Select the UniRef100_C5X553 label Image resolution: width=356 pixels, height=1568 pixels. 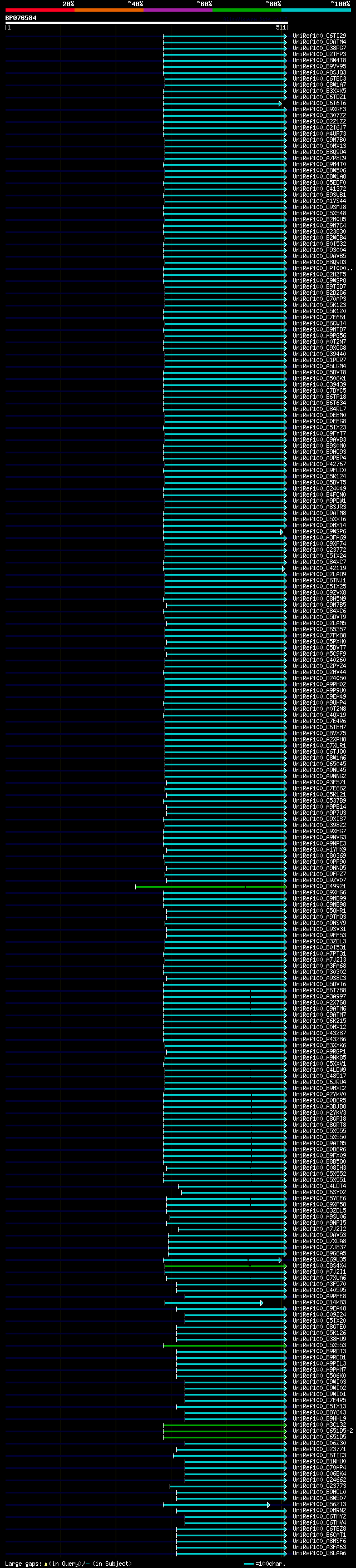(x=319, y=1344)
